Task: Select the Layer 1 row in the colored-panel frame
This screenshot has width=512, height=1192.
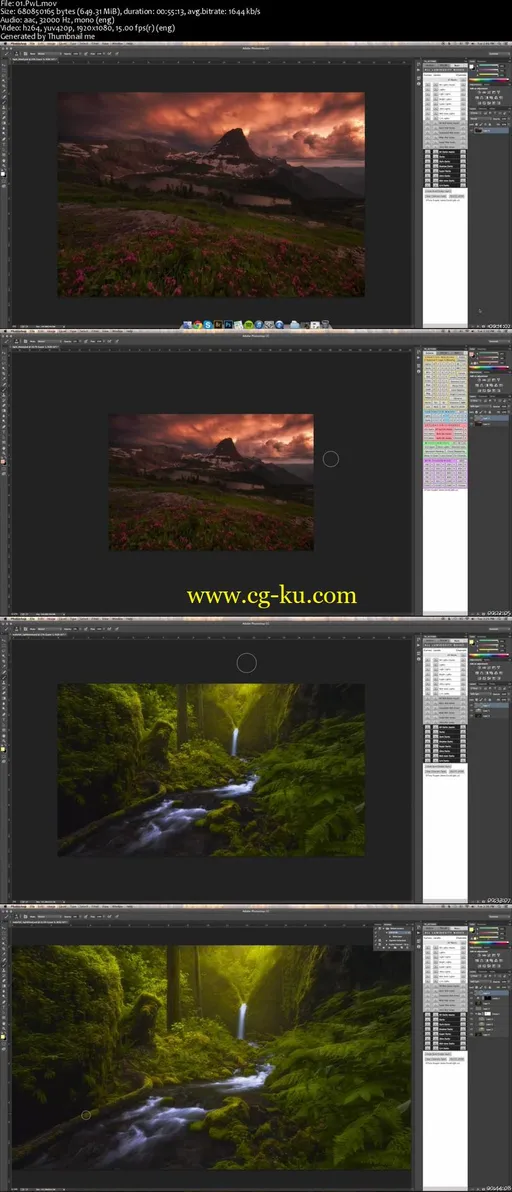Action: [x=489, y=418]
